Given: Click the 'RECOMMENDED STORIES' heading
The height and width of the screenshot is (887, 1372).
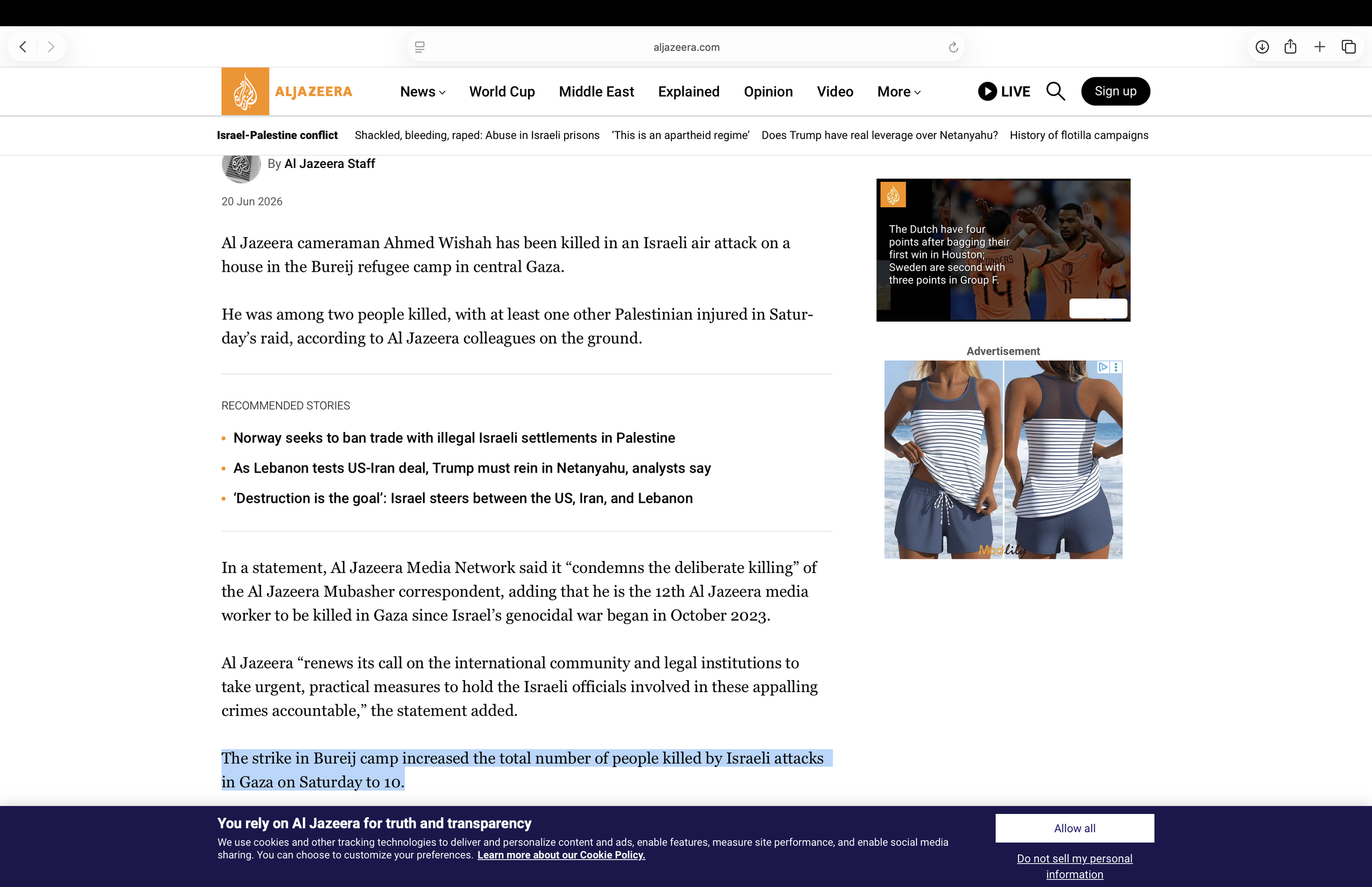Looking at the screenshot, I should click(285, 406).
